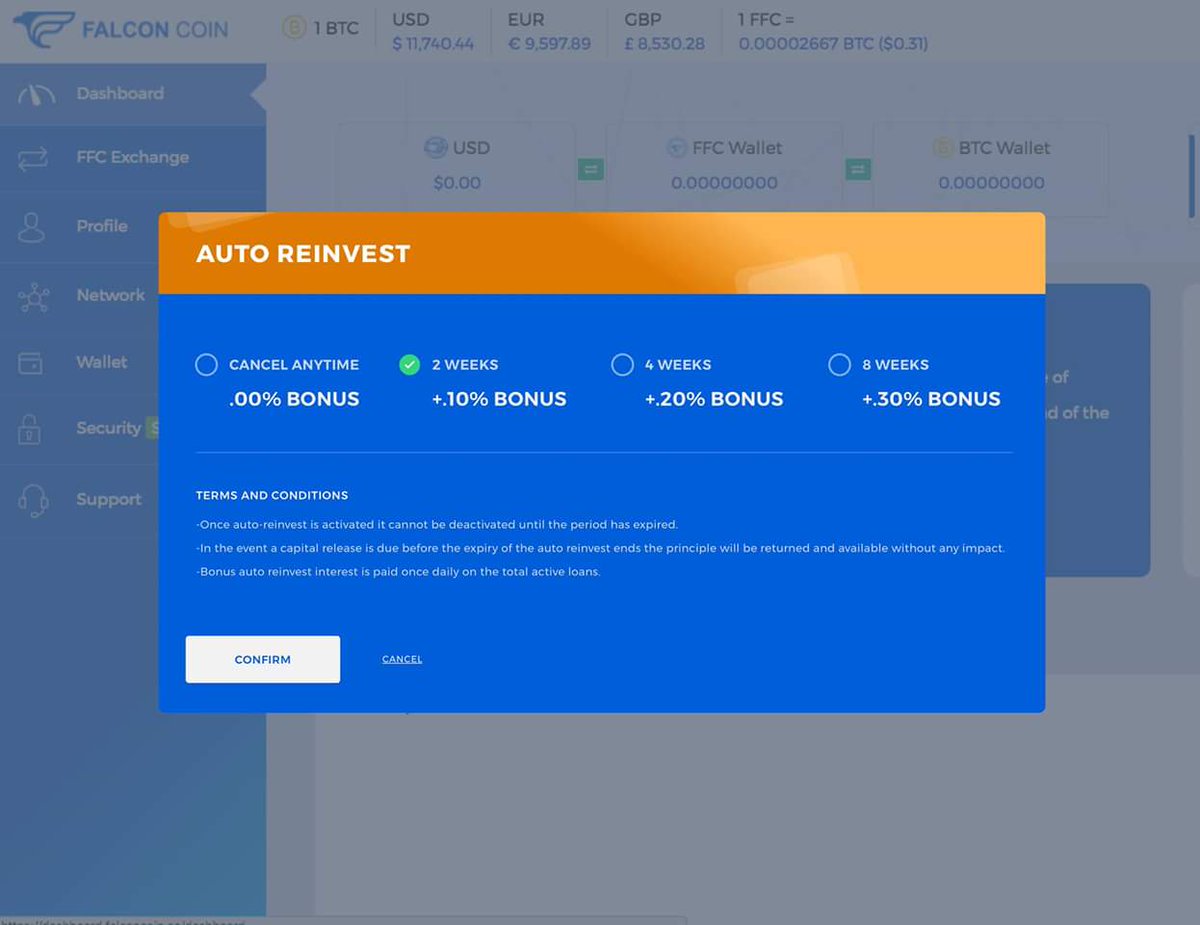Select the FFC Exchange sidebar icon
The width and height of the screenshot is (1200, 925).
coord(35,158)
